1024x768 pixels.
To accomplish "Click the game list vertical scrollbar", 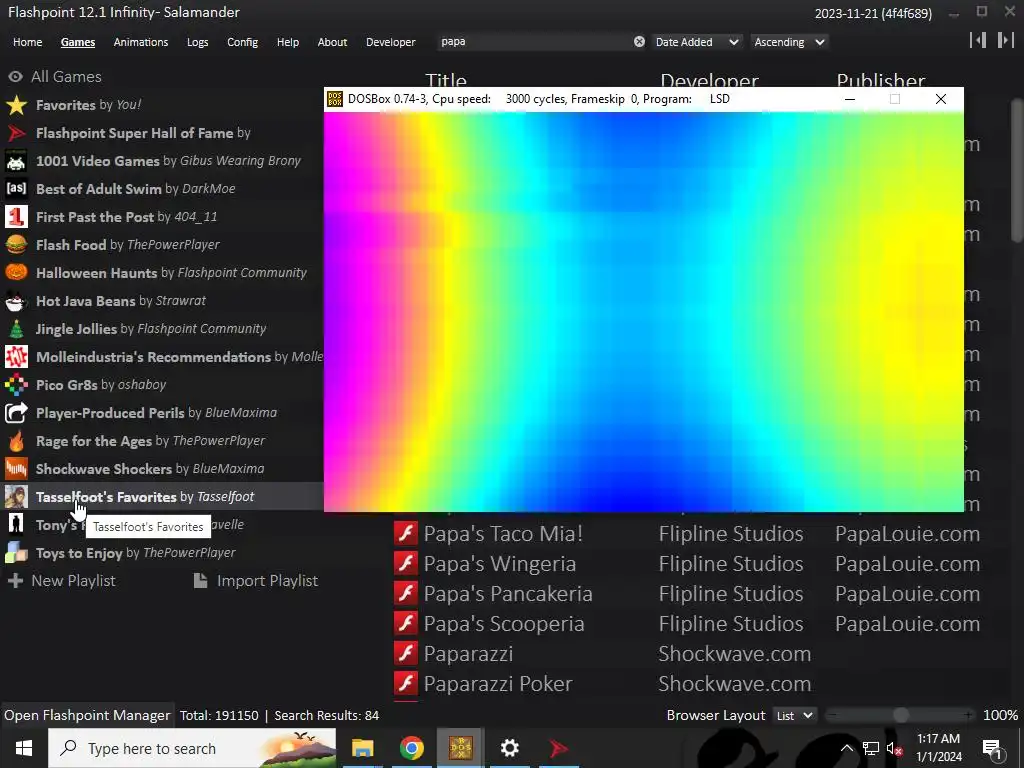I will [x=1017, y=170].
